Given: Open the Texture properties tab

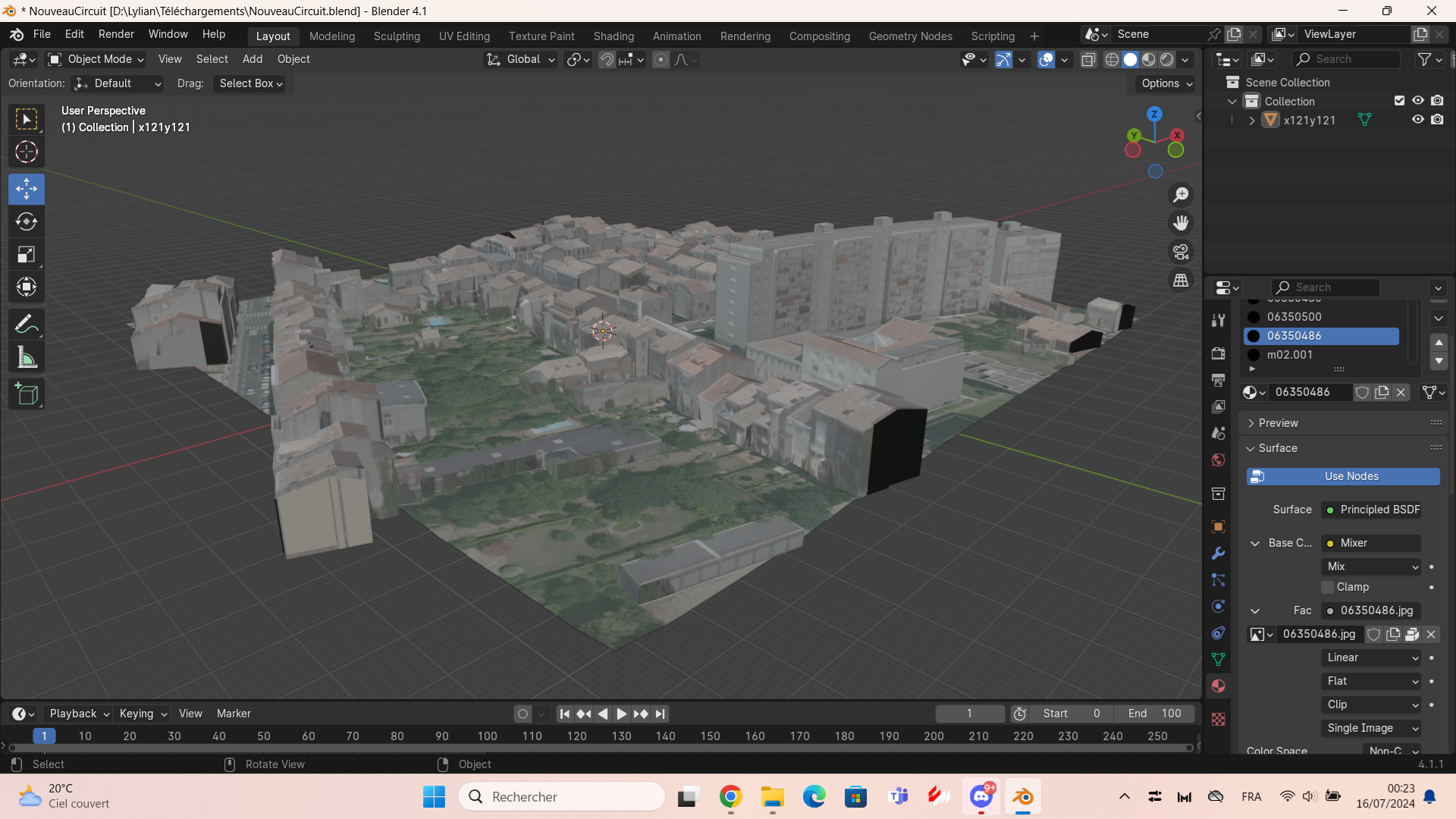Looking at the screenshot, I should coord(1219,719).
